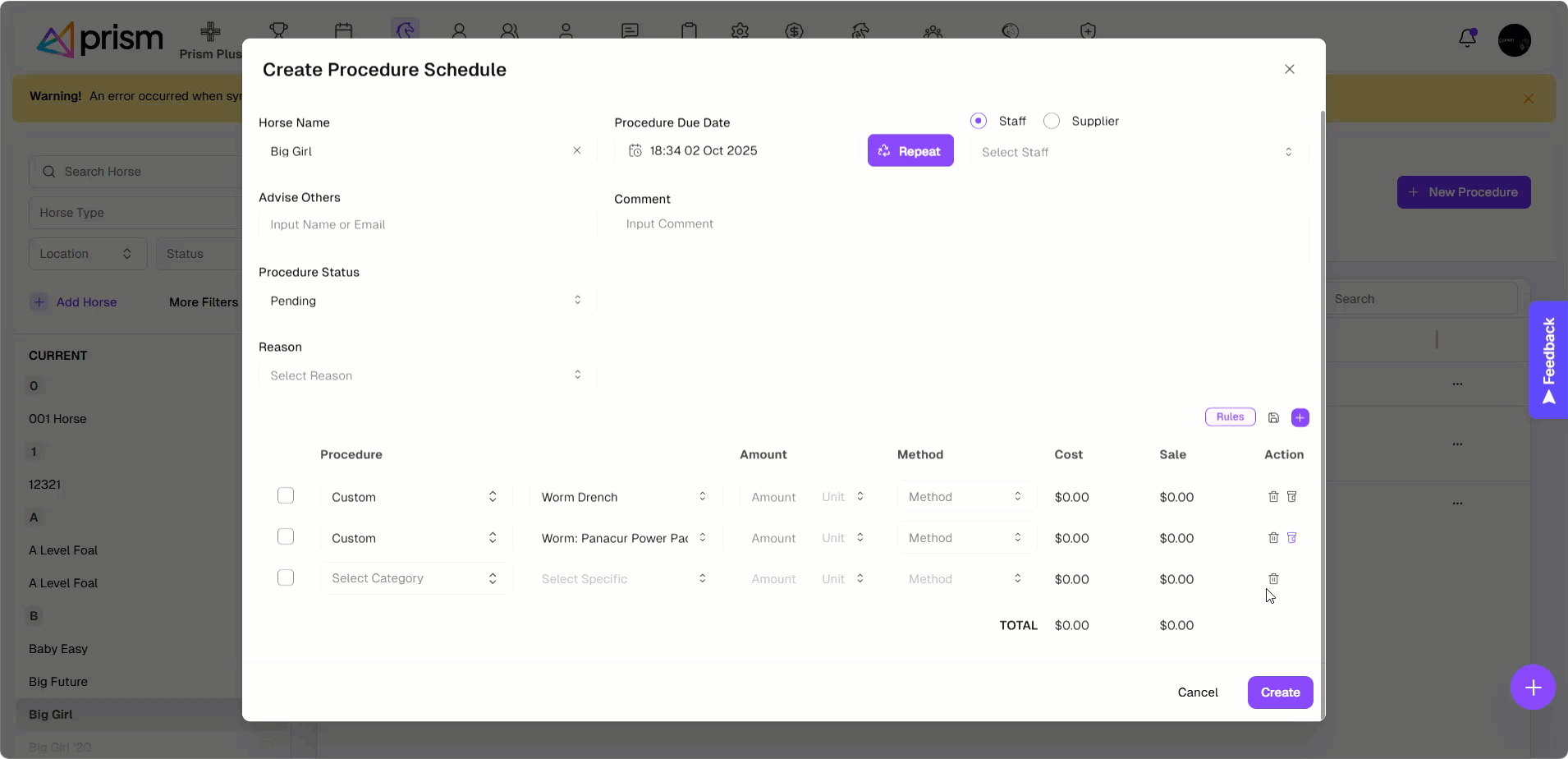Open the notifications bell

click(x=1467, y=39)
